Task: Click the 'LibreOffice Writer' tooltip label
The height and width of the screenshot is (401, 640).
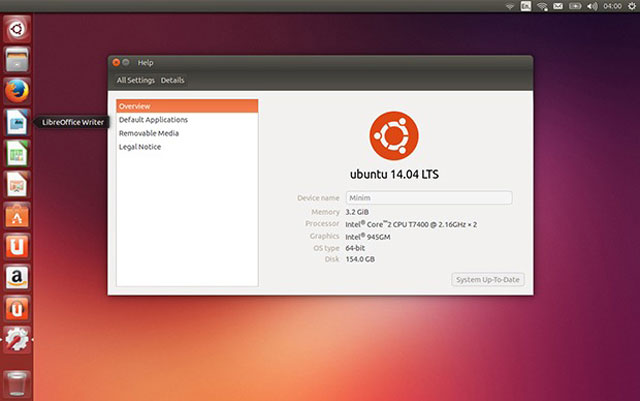Action: point(73,122)
